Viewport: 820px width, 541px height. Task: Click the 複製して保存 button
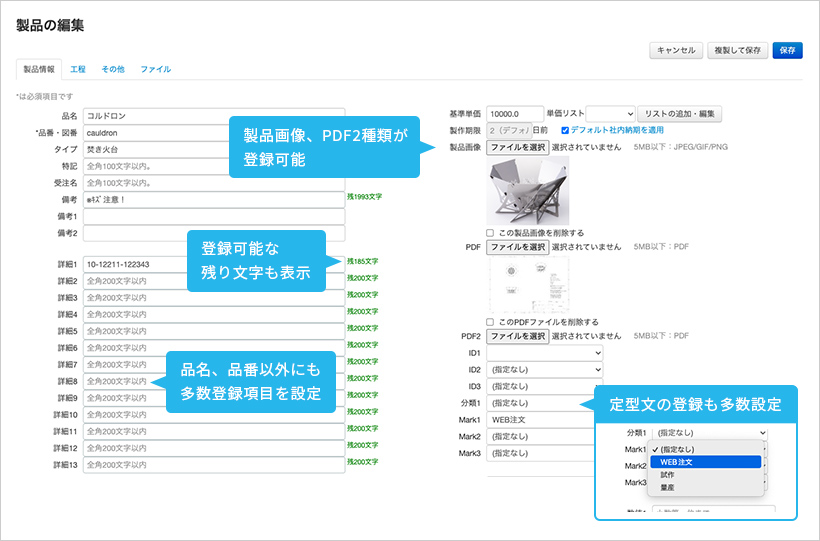pyautogui.click(x=737, y=50)
